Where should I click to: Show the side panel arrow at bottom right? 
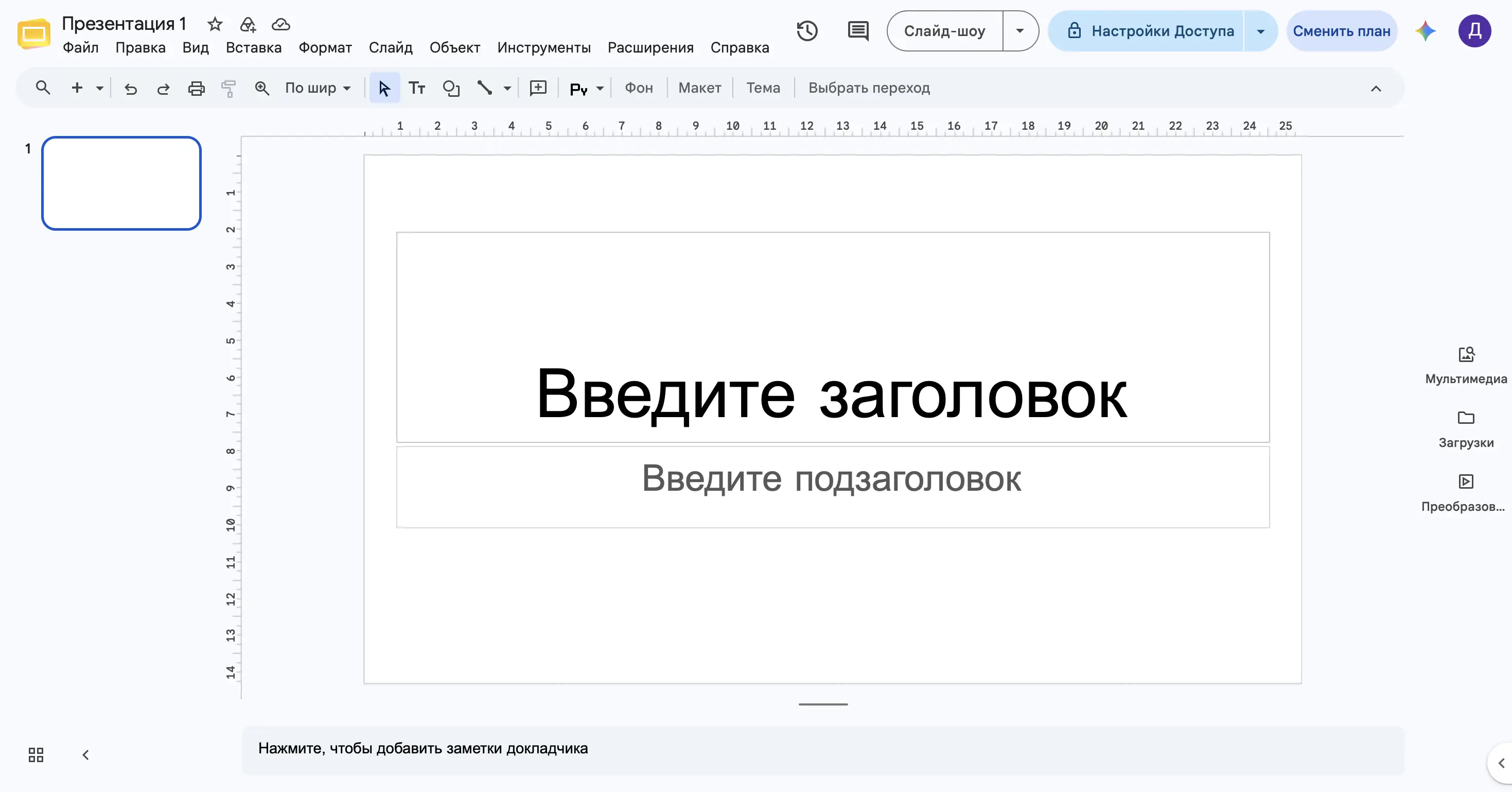[x=1501, y=763]
